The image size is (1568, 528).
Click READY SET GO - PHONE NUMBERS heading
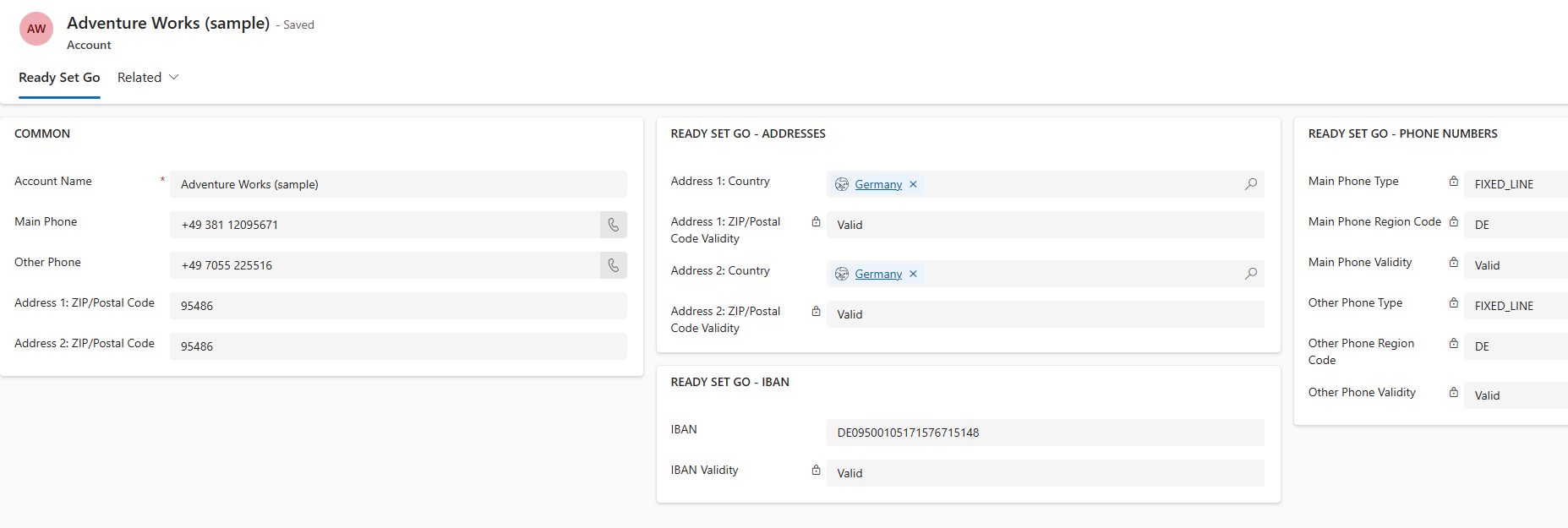tap(1403, 133)
